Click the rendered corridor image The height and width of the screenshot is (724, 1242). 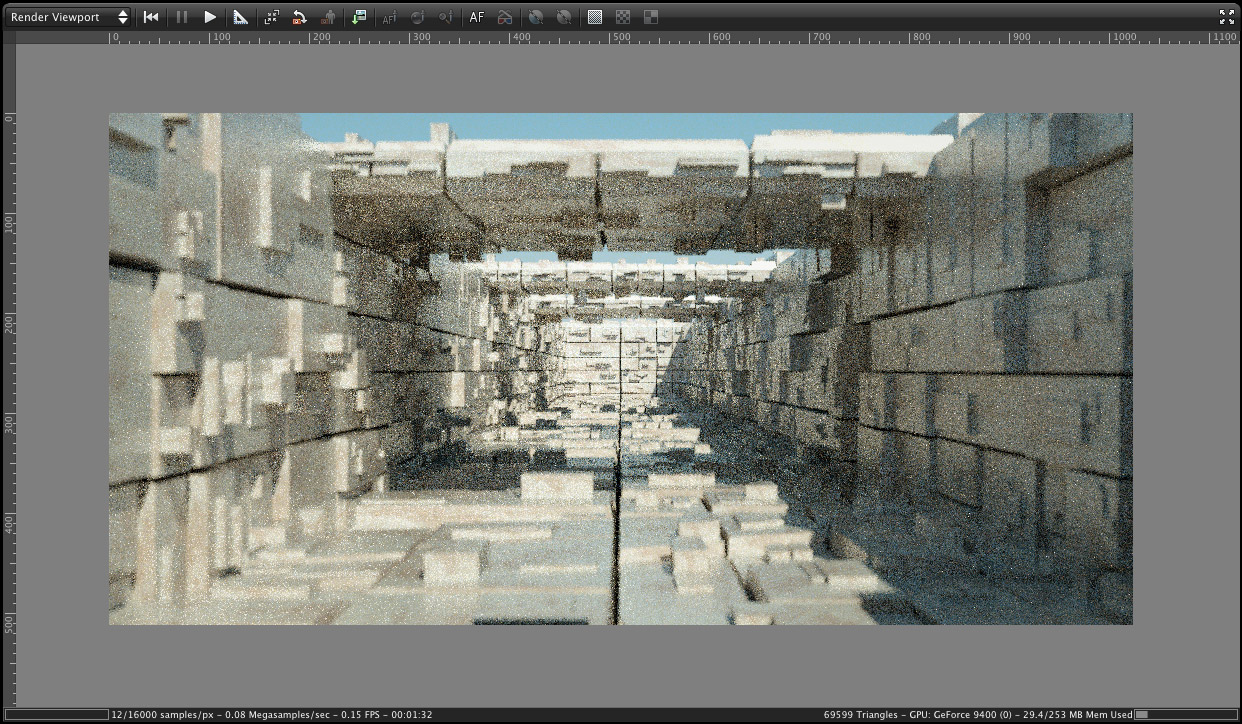(x=620, y=369)
